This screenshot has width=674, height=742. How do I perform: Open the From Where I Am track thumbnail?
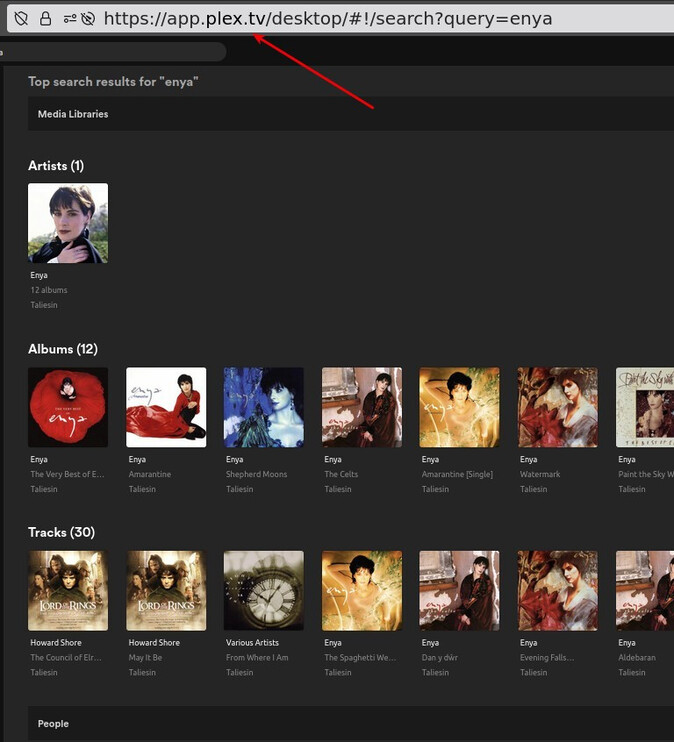264,591
